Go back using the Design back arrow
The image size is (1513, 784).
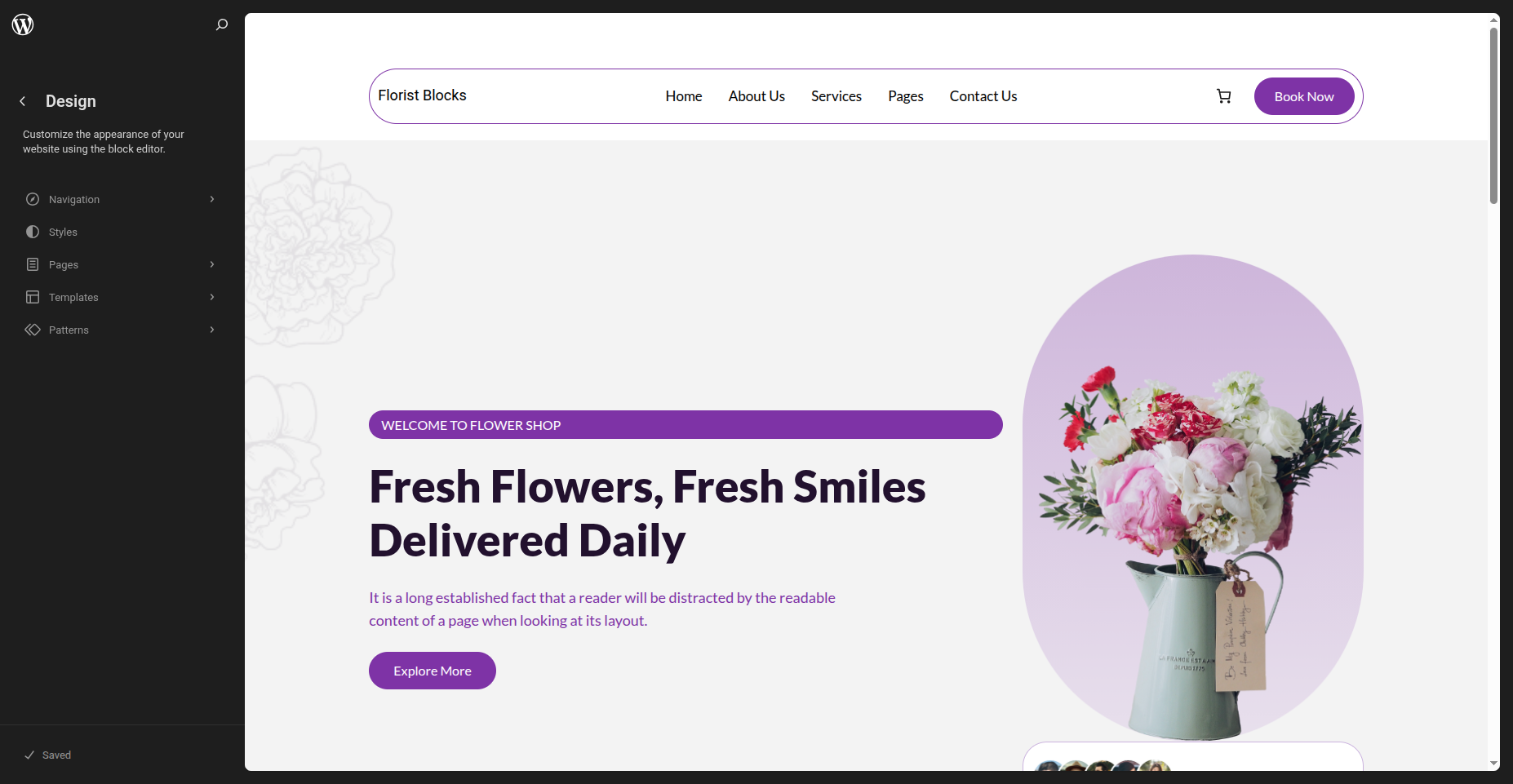pos(23,101)
